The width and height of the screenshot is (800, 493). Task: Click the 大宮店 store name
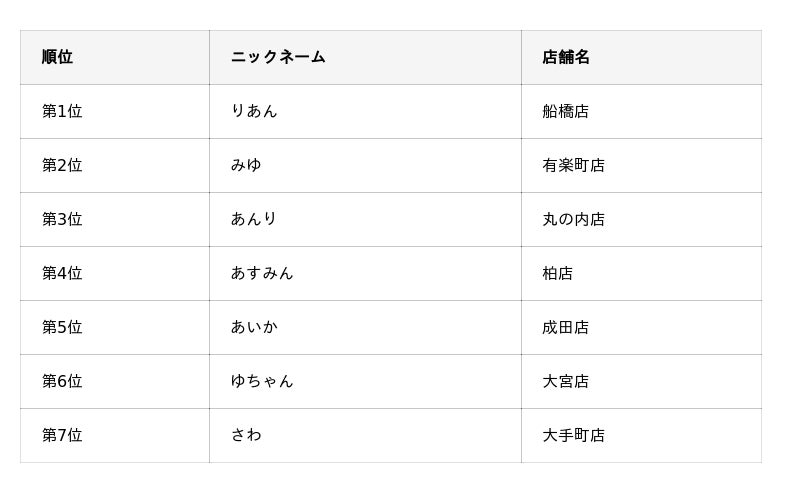click(x=566, y=382)
